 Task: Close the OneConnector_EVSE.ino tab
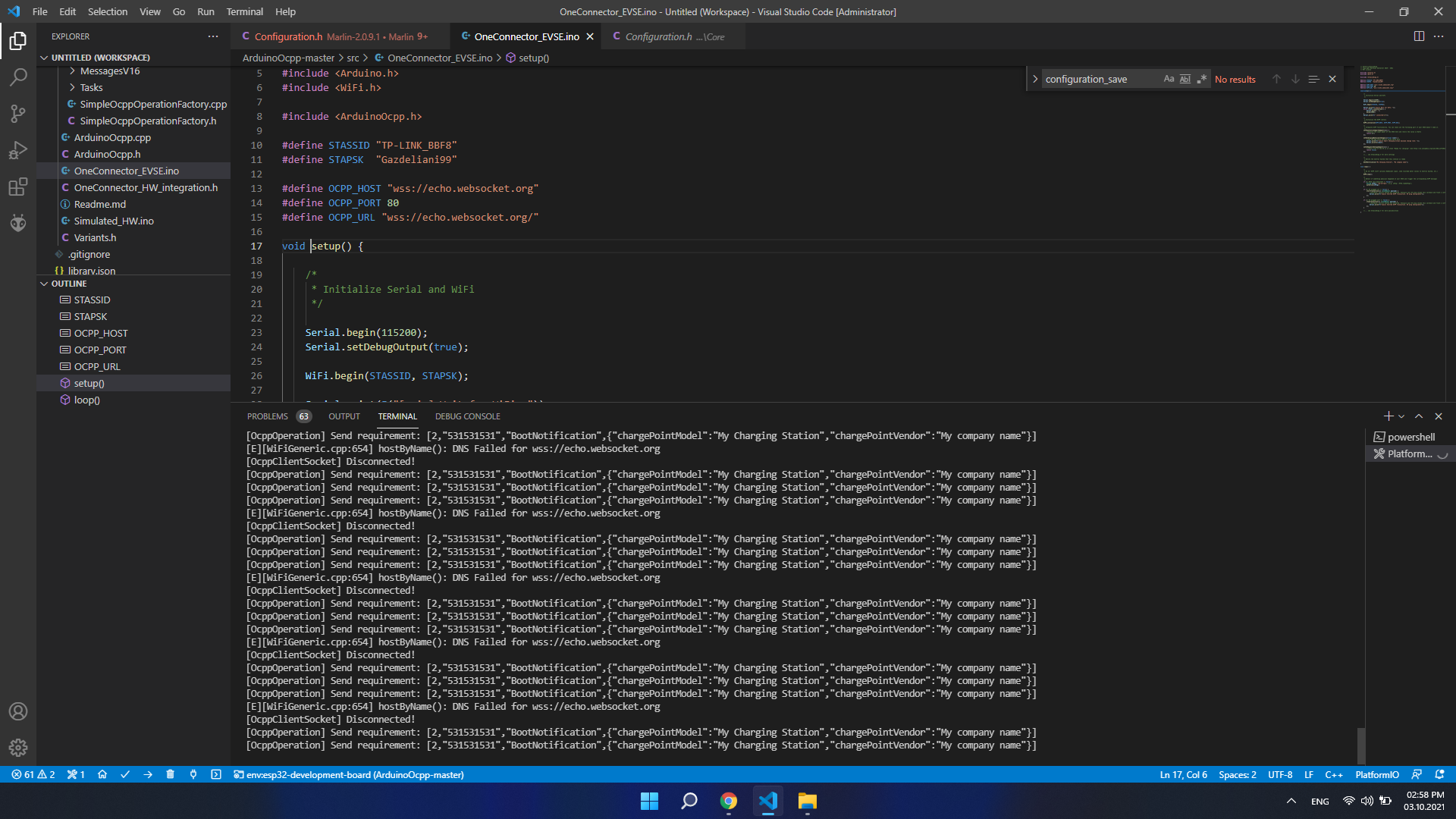(x=589, y=36)
